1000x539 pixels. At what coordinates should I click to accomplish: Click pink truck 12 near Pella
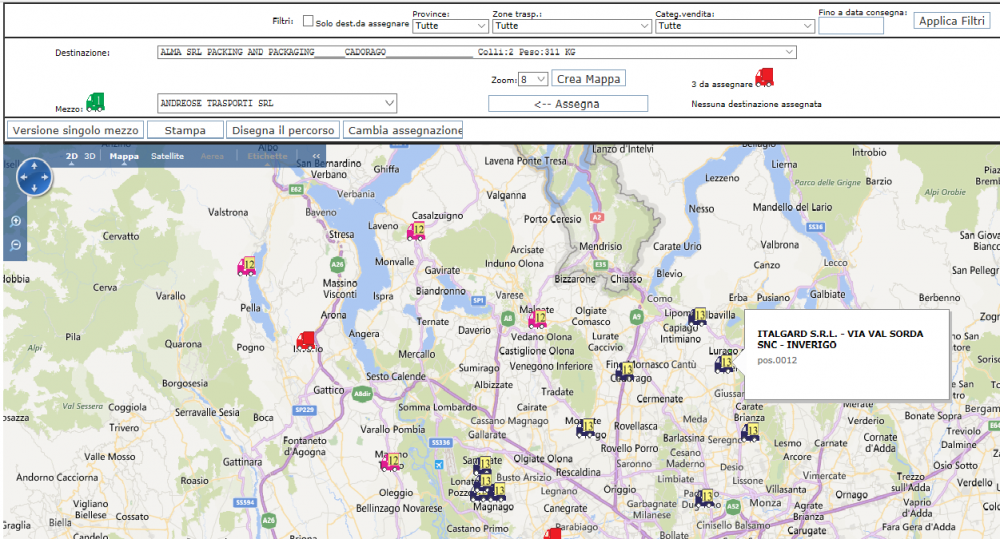pyautogui.click(x=247, y=266)
